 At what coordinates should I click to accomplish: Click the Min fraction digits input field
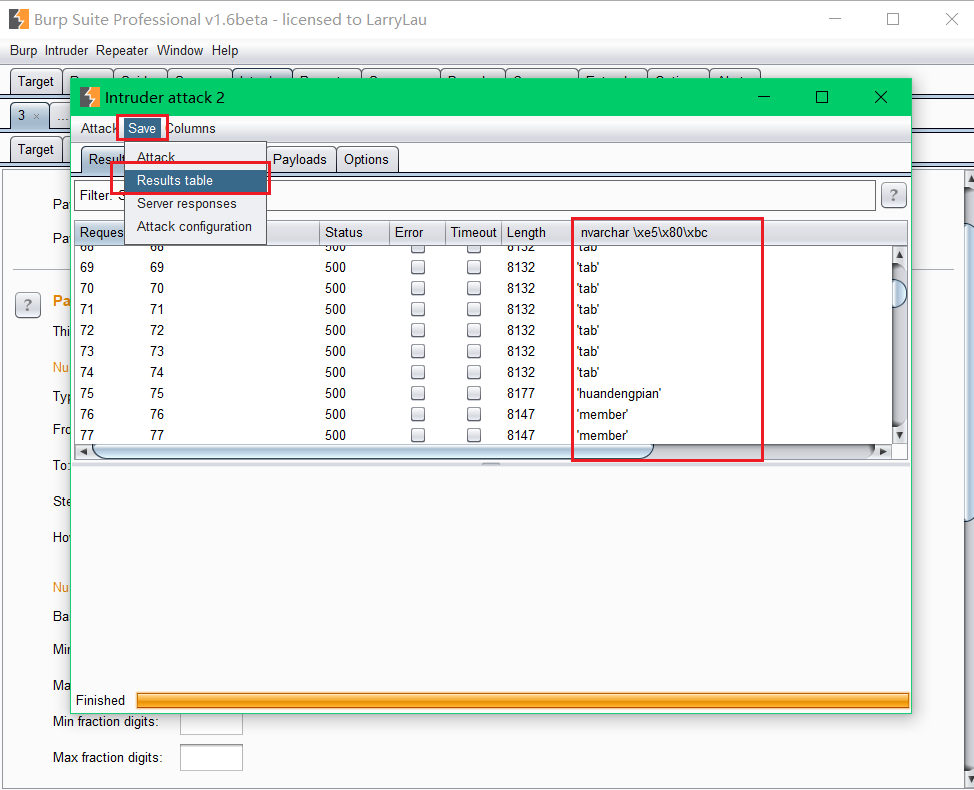pyautogui.click(x=211, y=721)
